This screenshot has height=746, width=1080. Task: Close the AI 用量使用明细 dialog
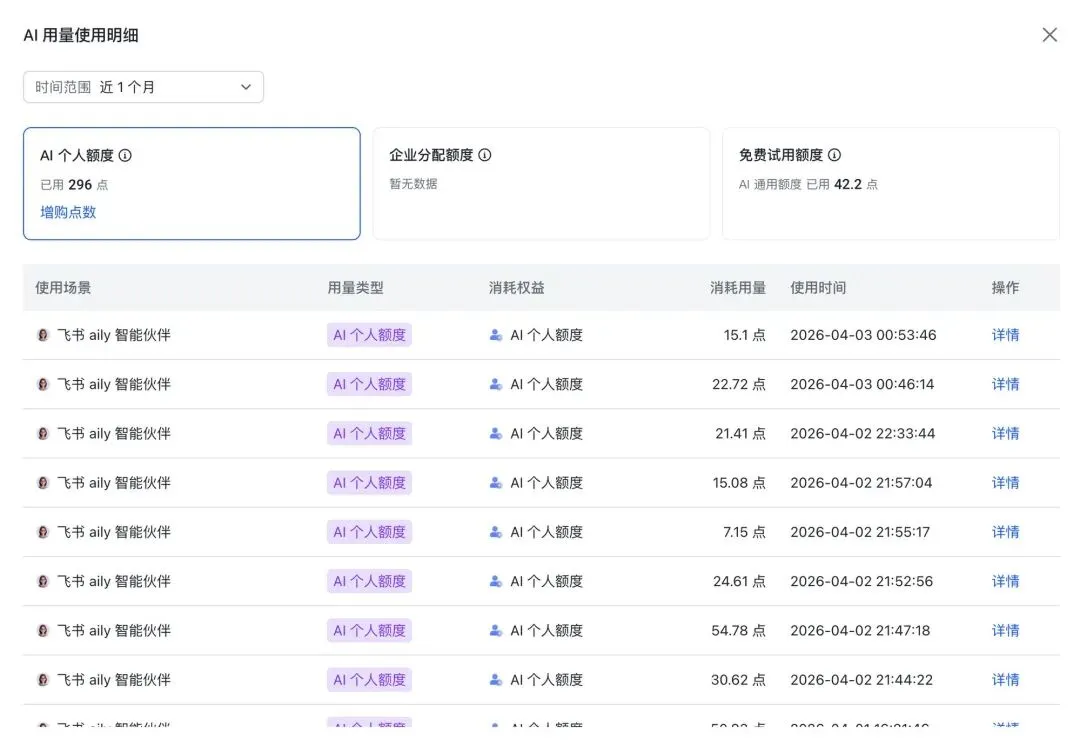pos(1049,35)
